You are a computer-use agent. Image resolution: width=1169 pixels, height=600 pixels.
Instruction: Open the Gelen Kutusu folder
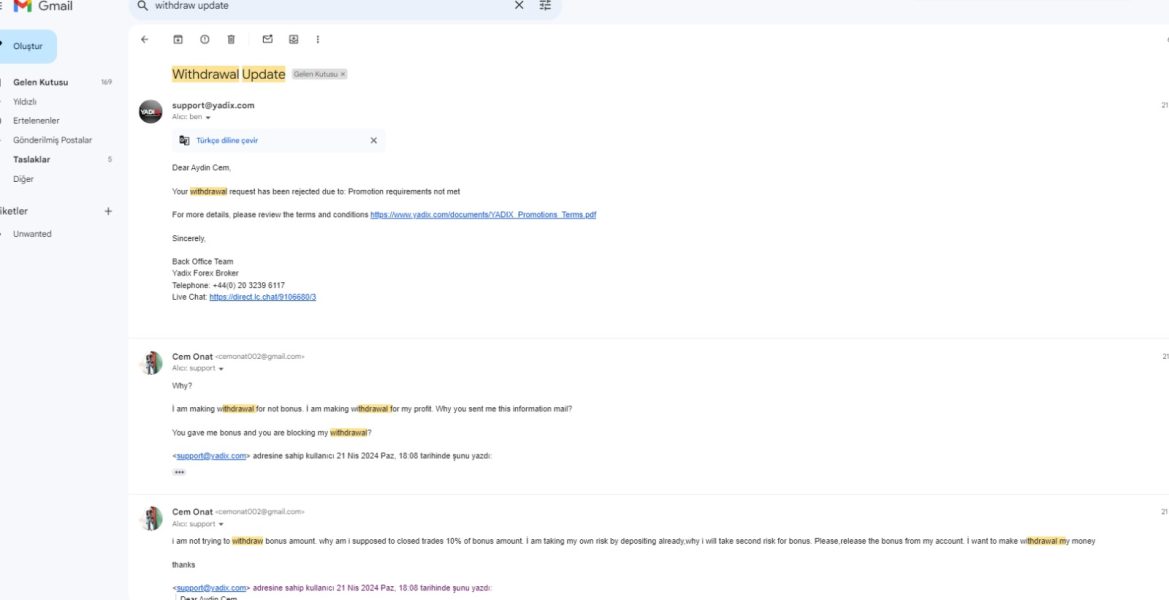[40, 82]
